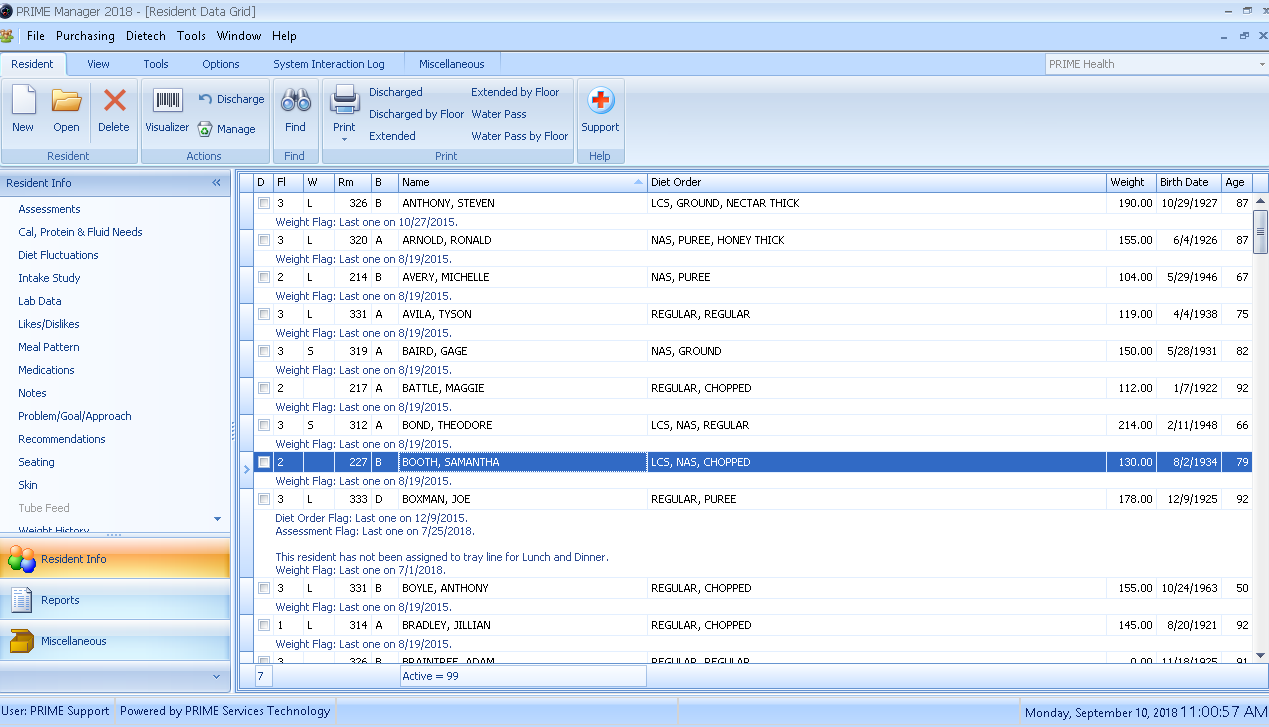Viewport: 1269px width, 727px height.
Task: Check the box for BAIRD, GAGE
Action: [264, 351]
